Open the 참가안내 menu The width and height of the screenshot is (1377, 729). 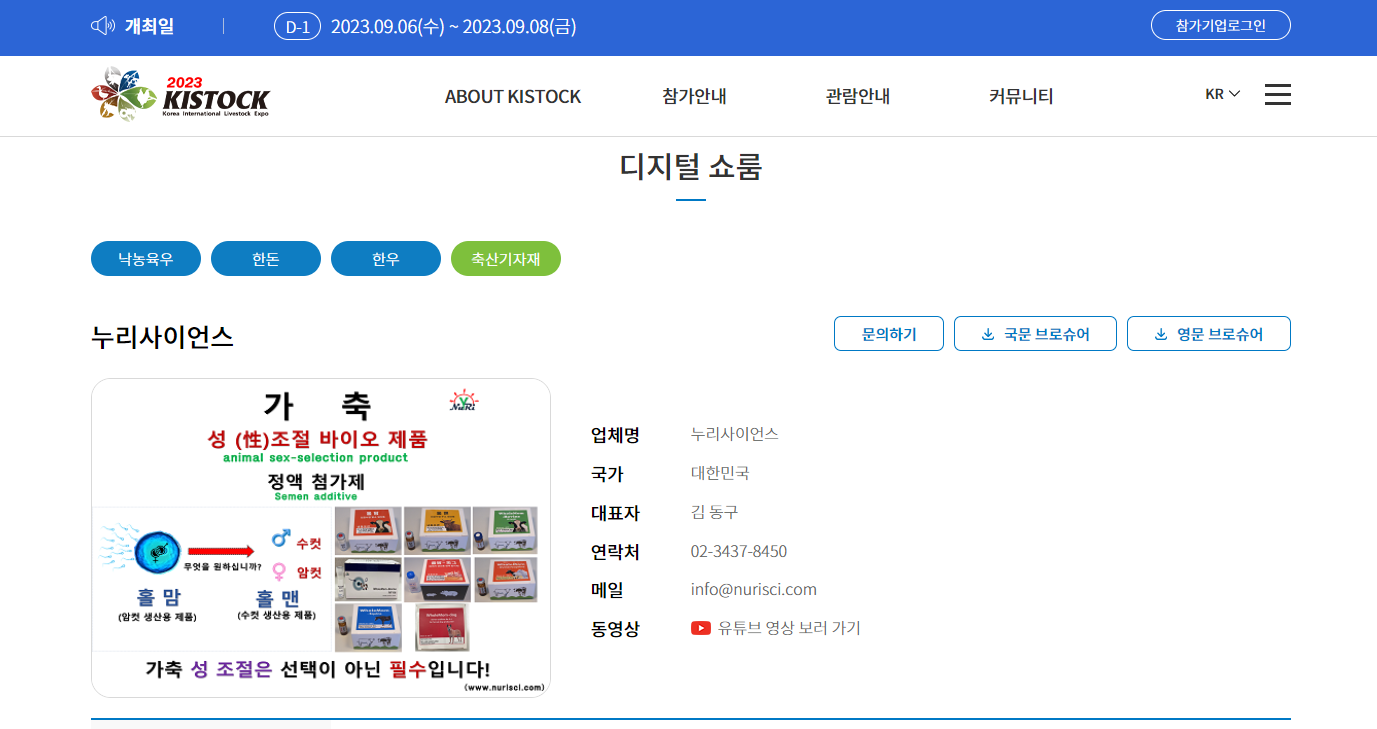(694, 96)
